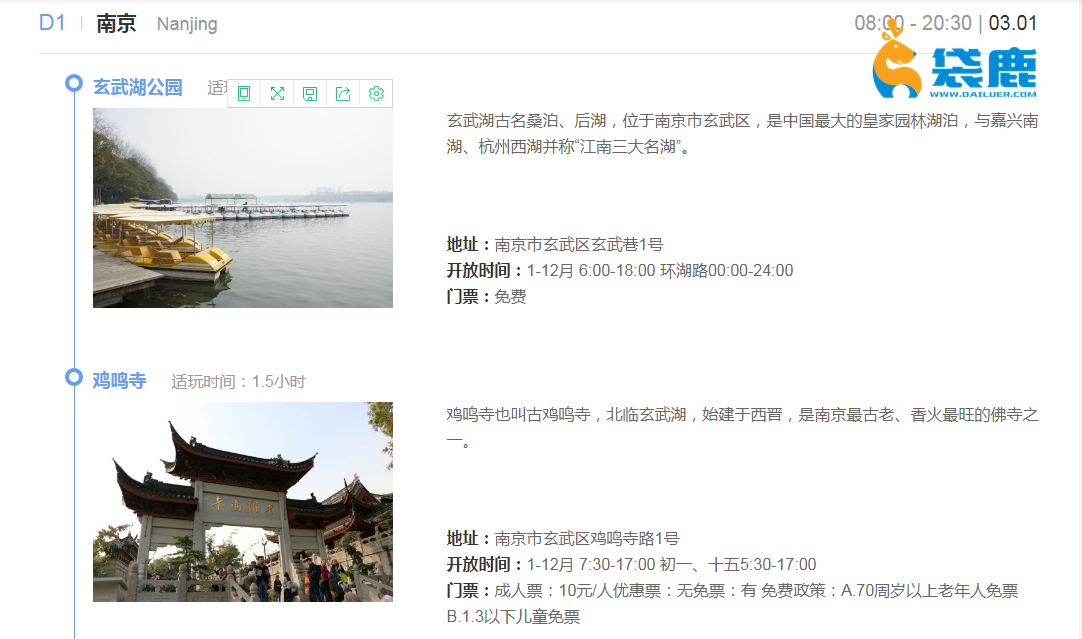
Task: Click the green save floppy disk icon
Action: (310, 94)
